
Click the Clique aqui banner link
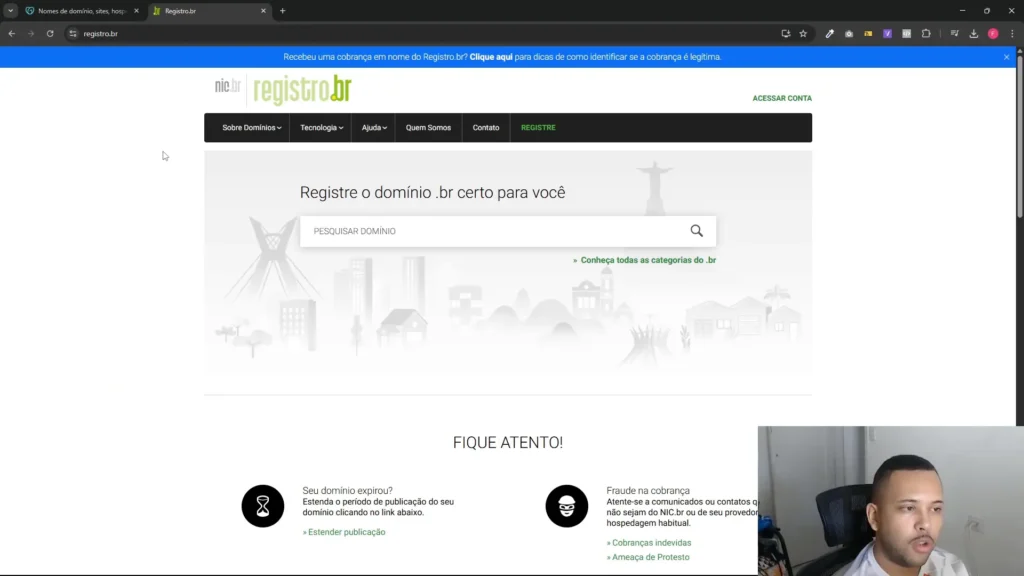click(491, 57)
